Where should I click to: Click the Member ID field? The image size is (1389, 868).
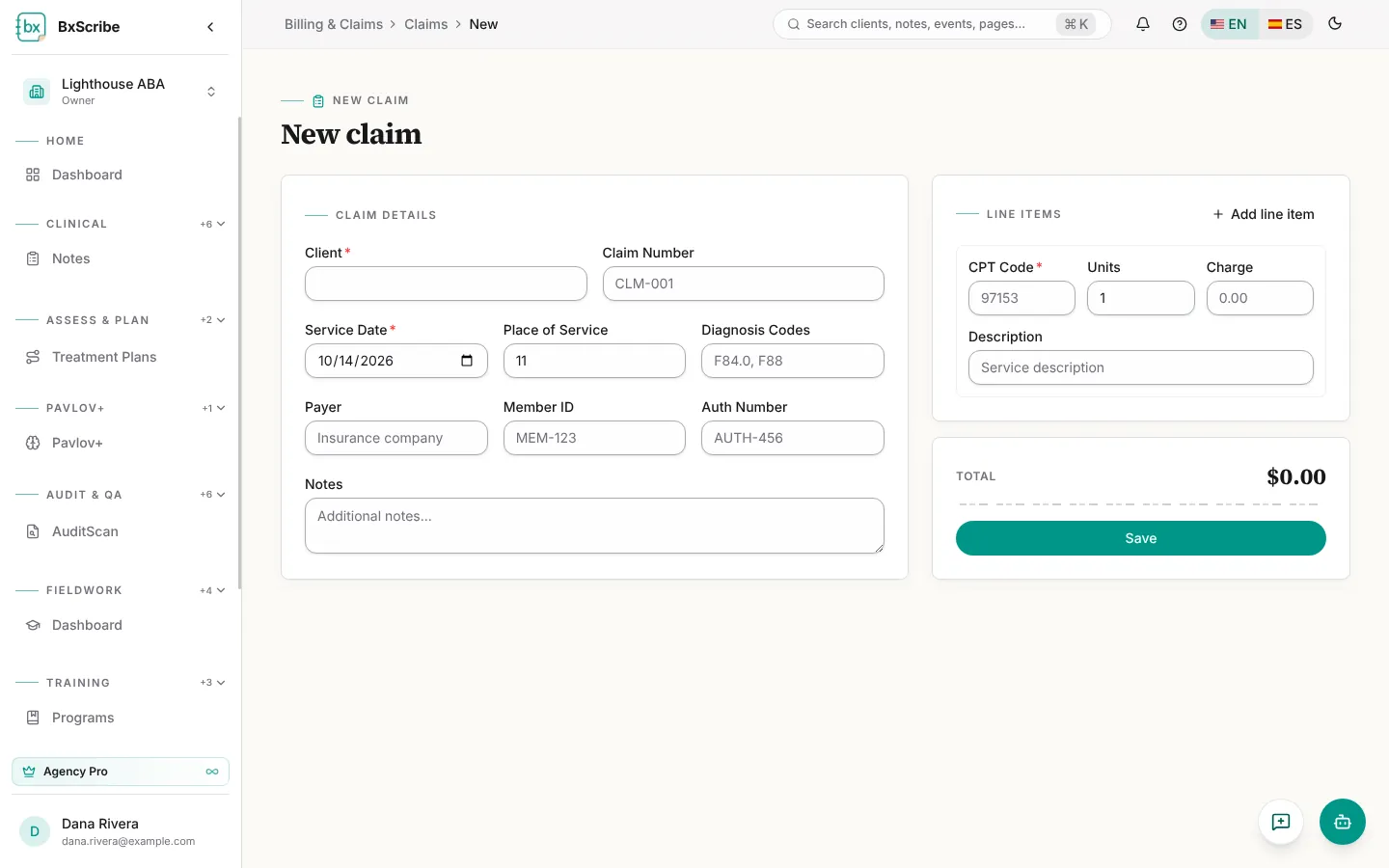click(594, 438)
